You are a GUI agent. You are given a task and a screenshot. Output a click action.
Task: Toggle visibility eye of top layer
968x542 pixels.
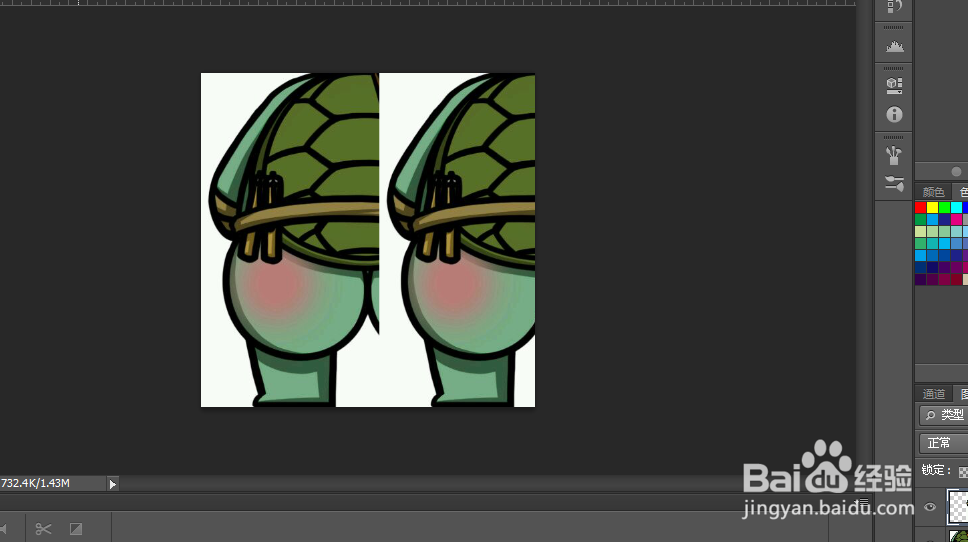tap(930, 507)
